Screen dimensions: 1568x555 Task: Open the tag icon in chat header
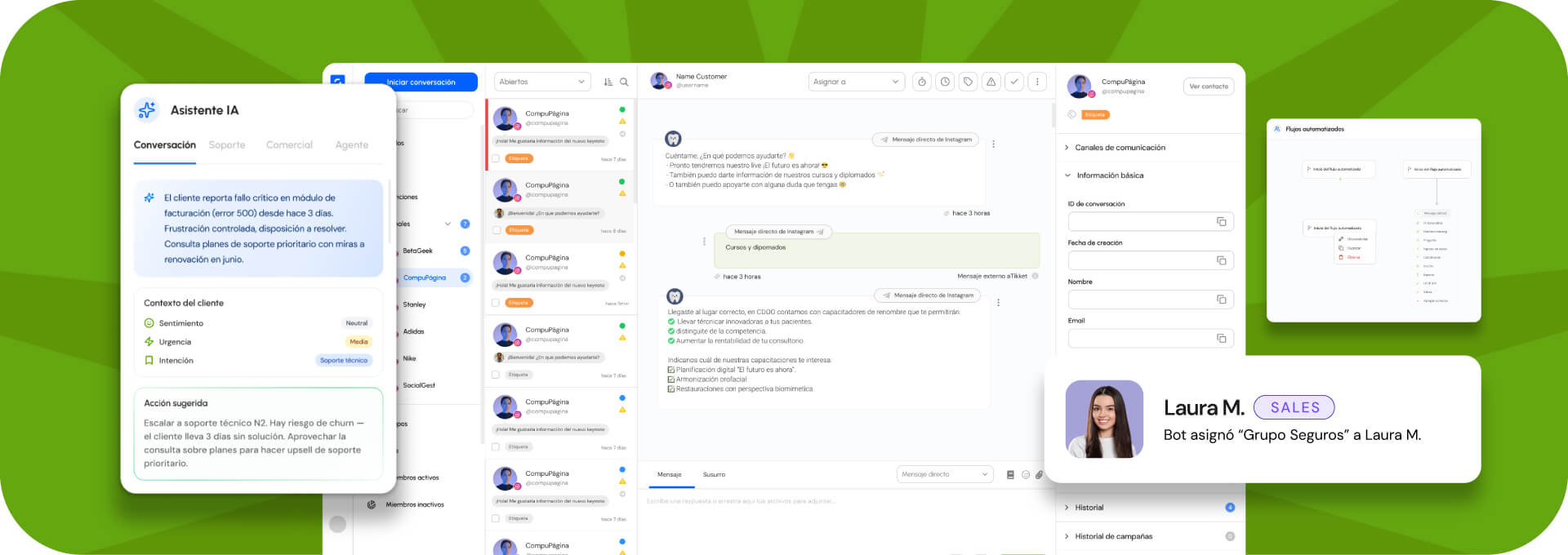pyautogui.click(x=968, y=82)
